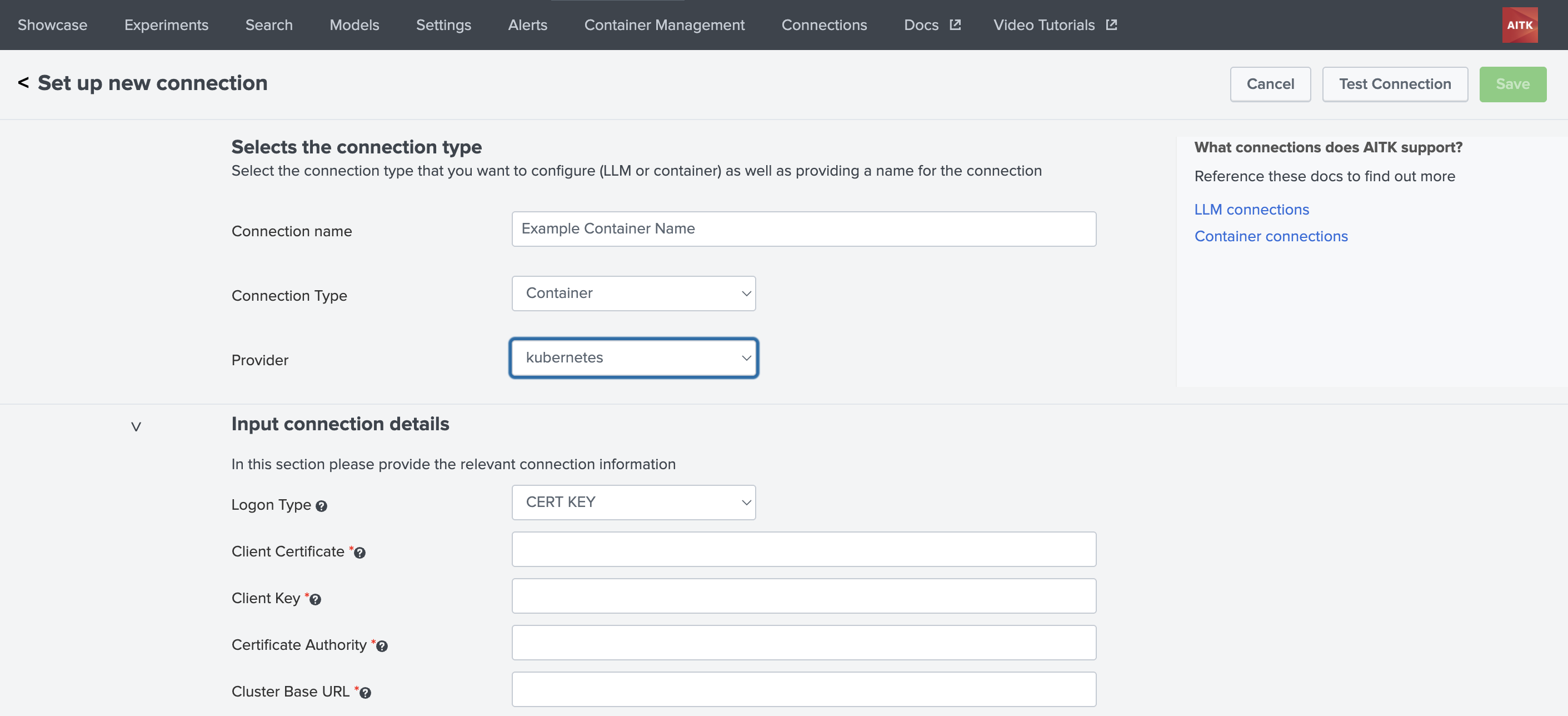
Task: Click into the Client Certificate field
Action: click(803, 549)
